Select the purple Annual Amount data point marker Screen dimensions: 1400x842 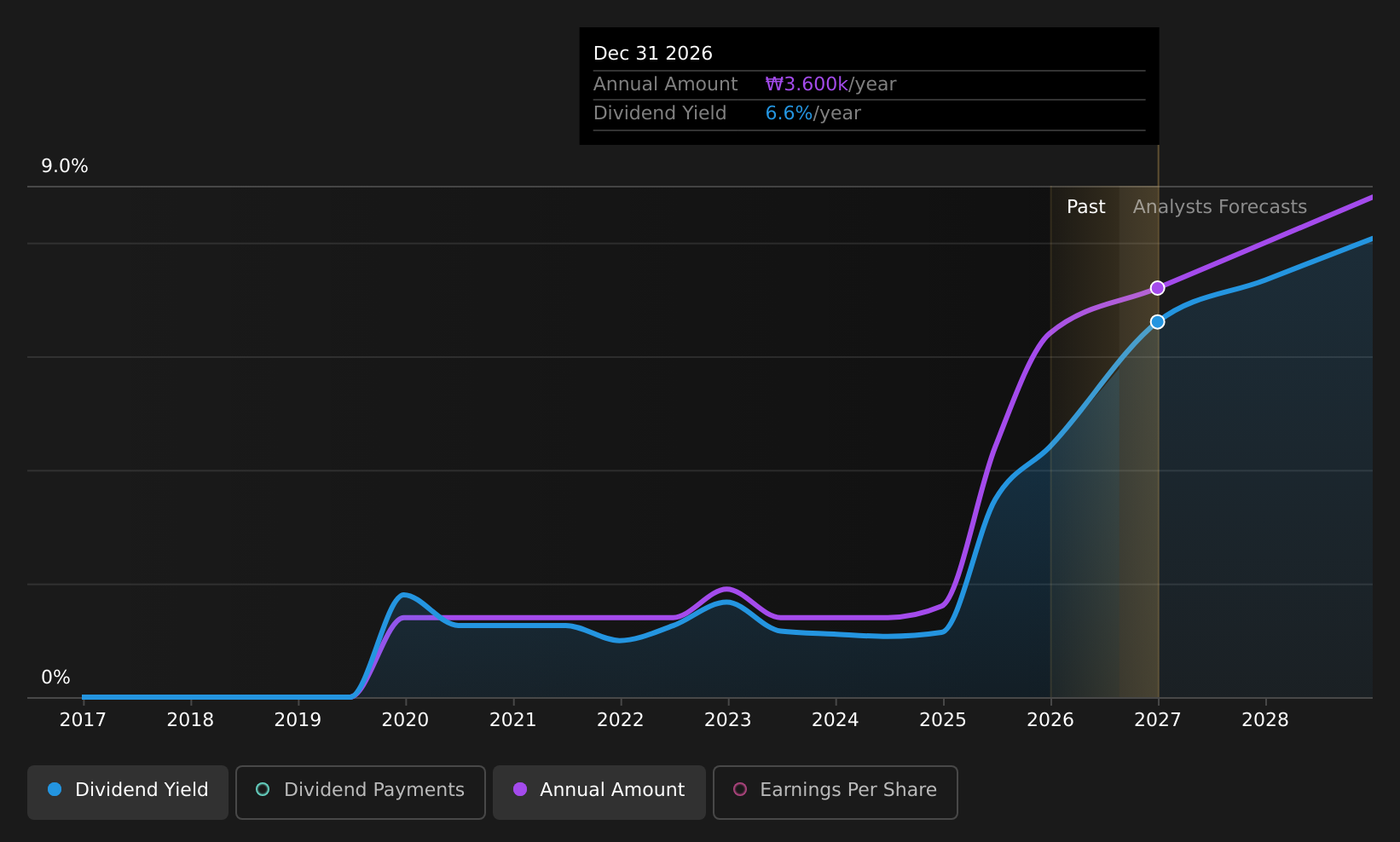click(1157, 288)
